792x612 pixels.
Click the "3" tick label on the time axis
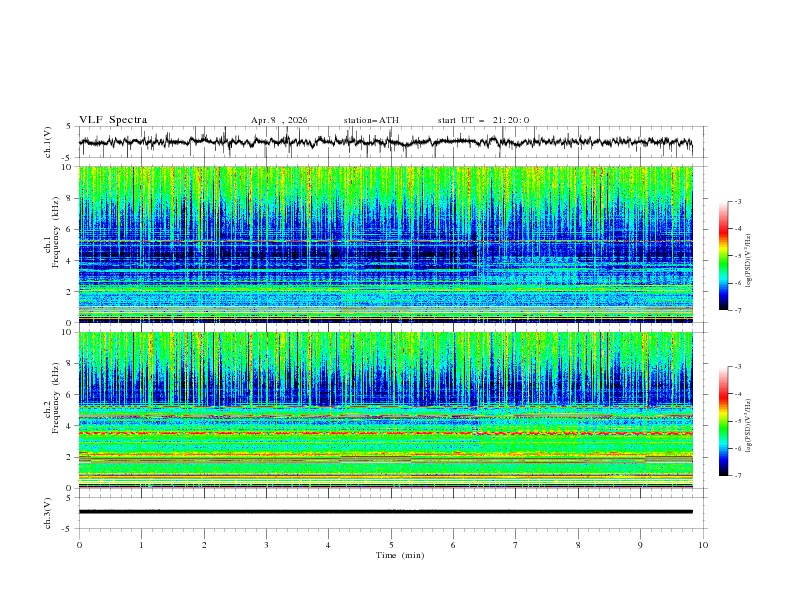click(x=266, y=545)
